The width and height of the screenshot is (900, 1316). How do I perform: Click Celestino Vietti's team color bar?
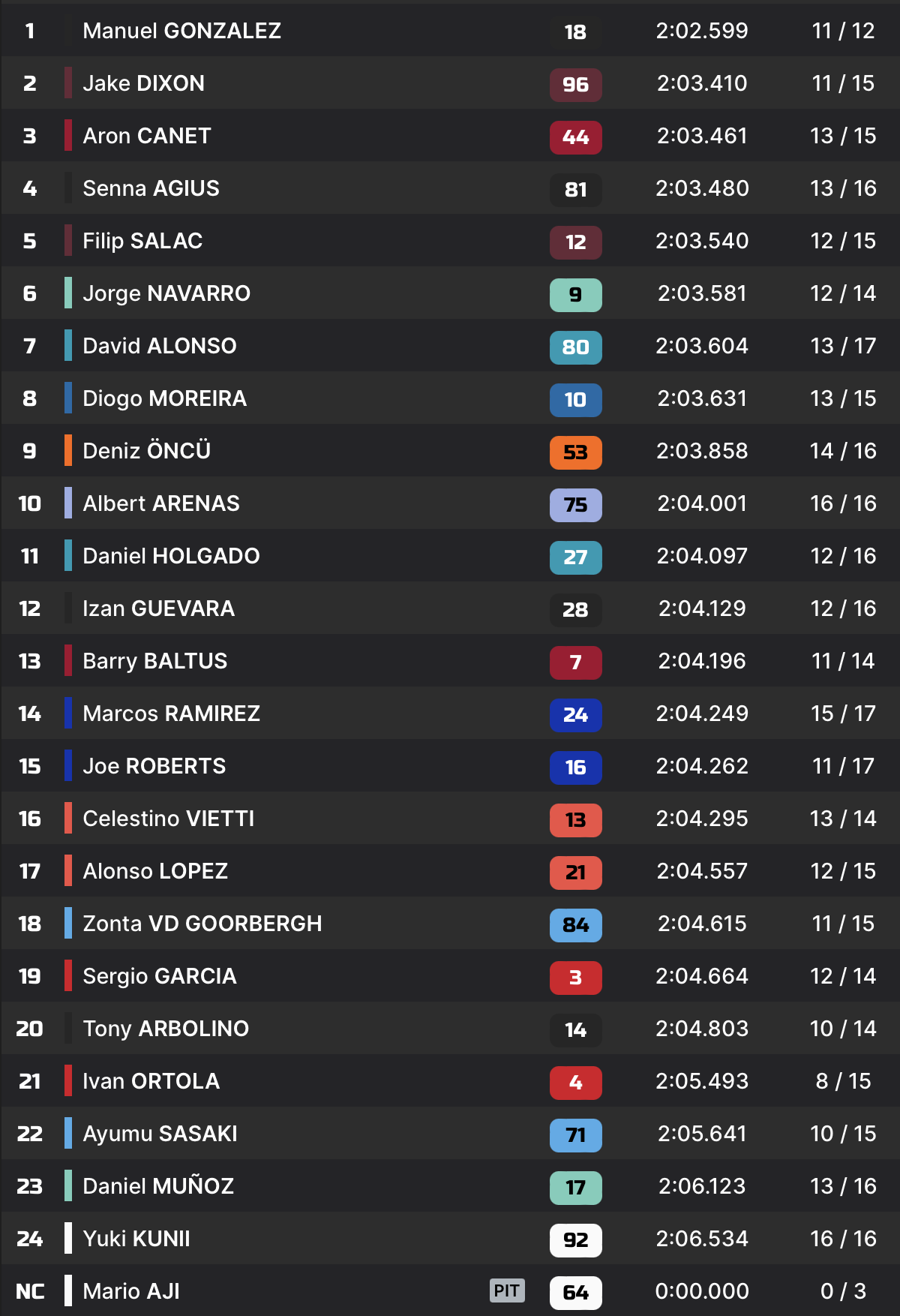pyautogui.click(x=68, y=818)
